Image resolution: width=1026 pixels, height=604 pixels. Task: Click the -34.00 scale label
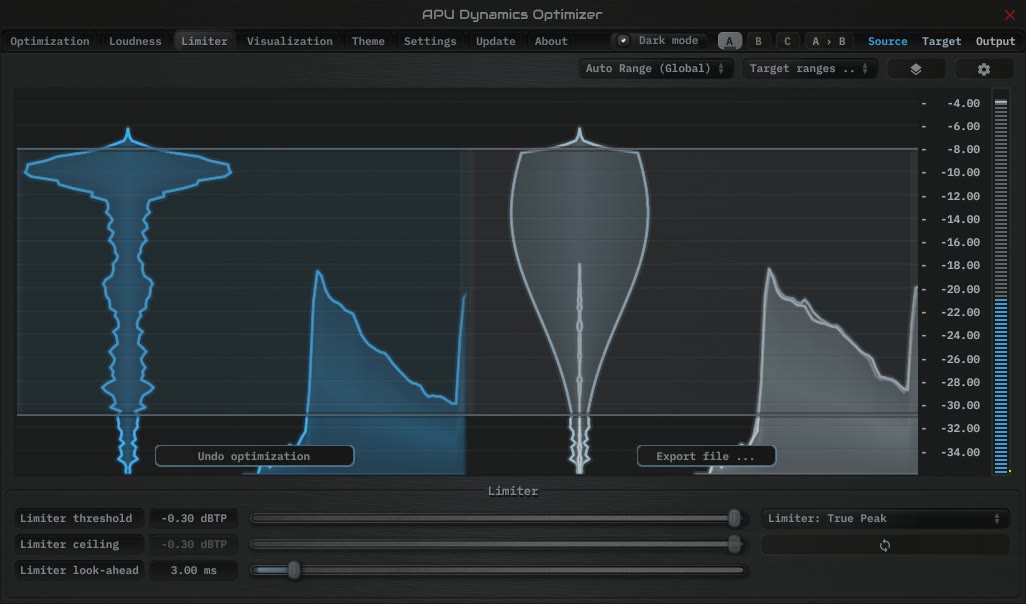961,452
